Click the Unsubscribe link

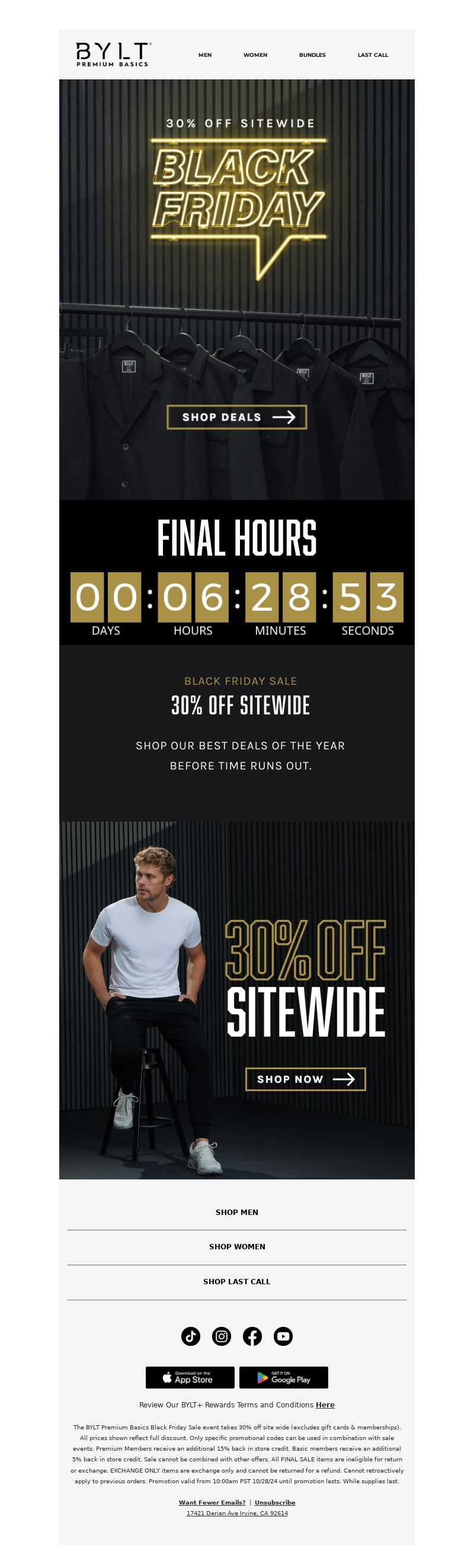pos(275,1502)
